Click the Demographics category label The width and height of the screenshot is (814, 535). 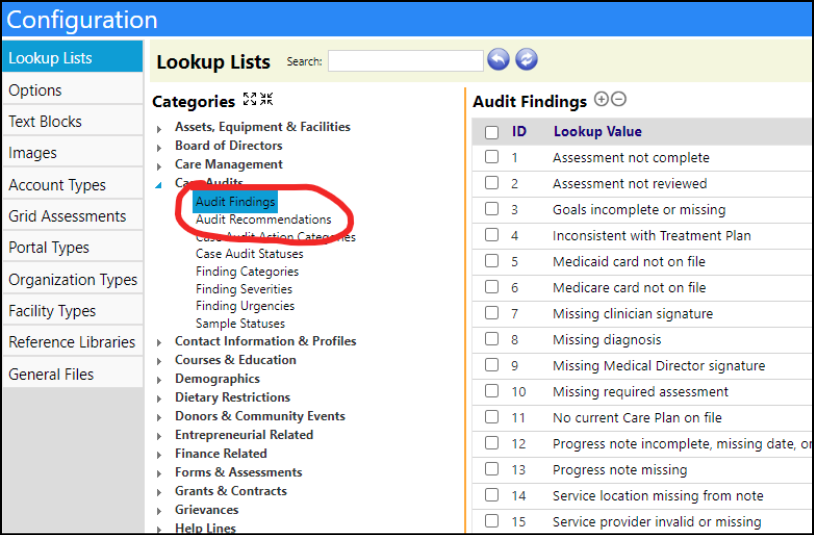click(x=217, y=379)
